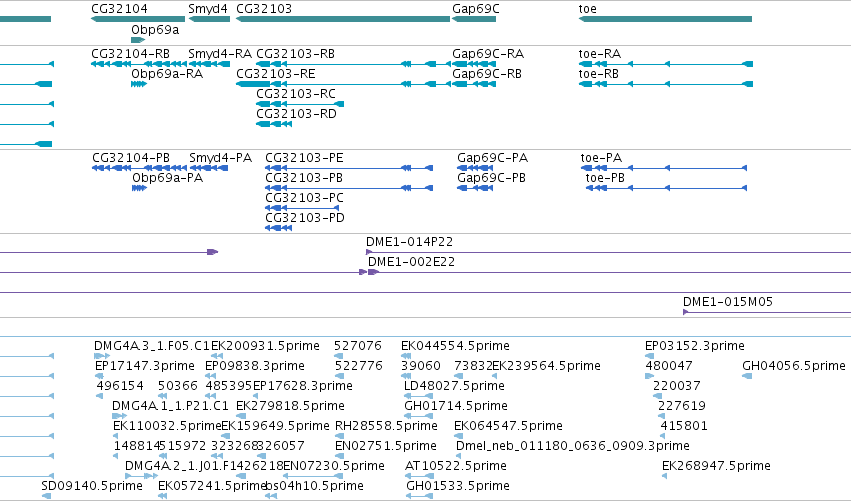This screenshot has width=851, height=501.
Task: Click the 522776 EST label
Action: (x=359, y=366)
